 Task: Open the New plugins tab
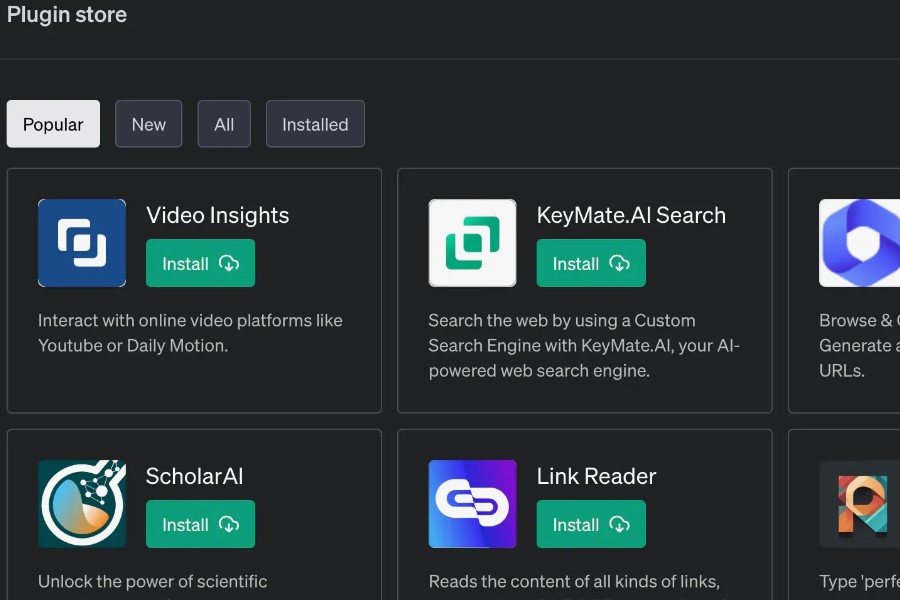point(148,124)
